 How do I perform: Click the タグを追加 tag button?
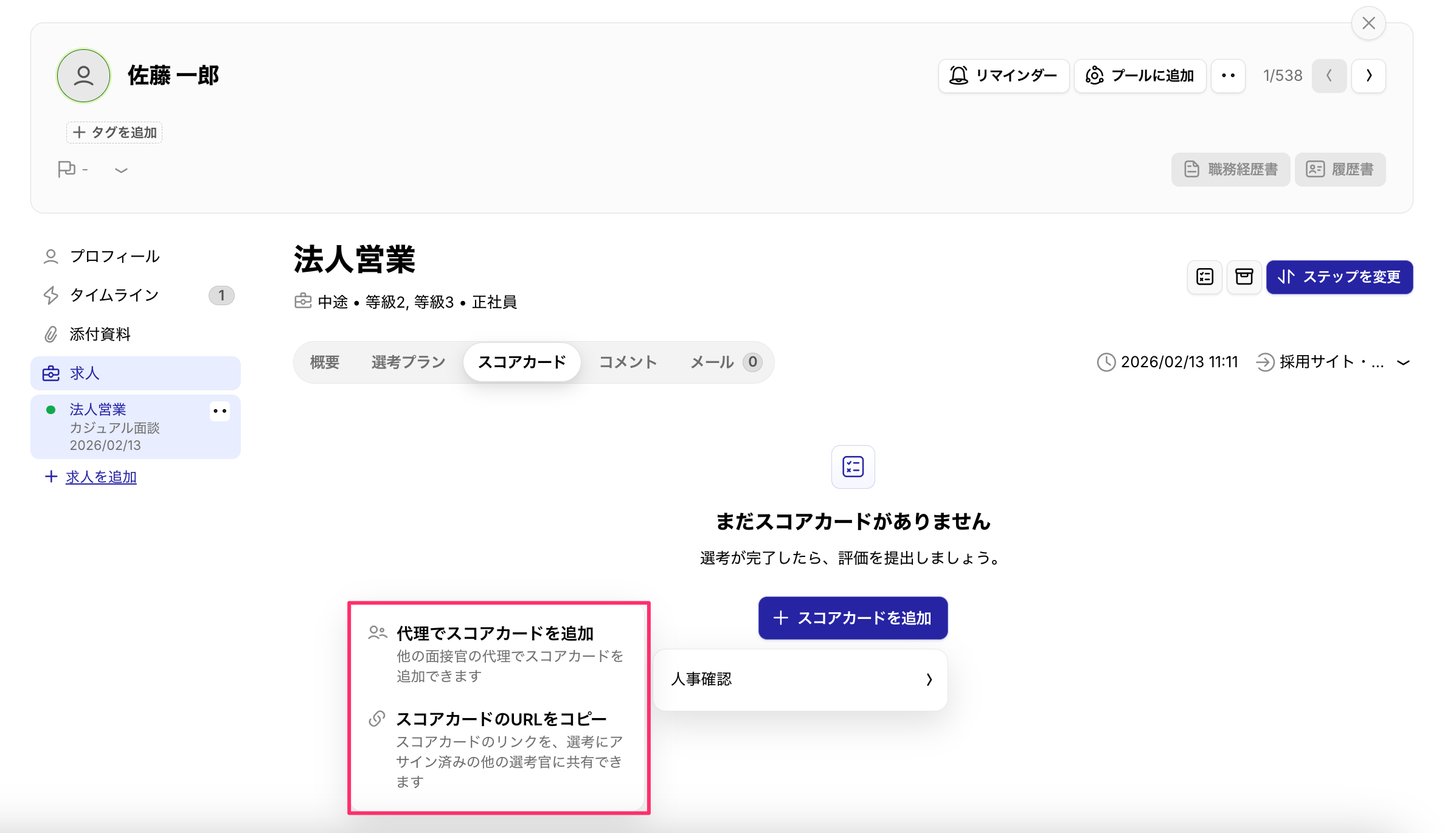click(x=114, y=133)
